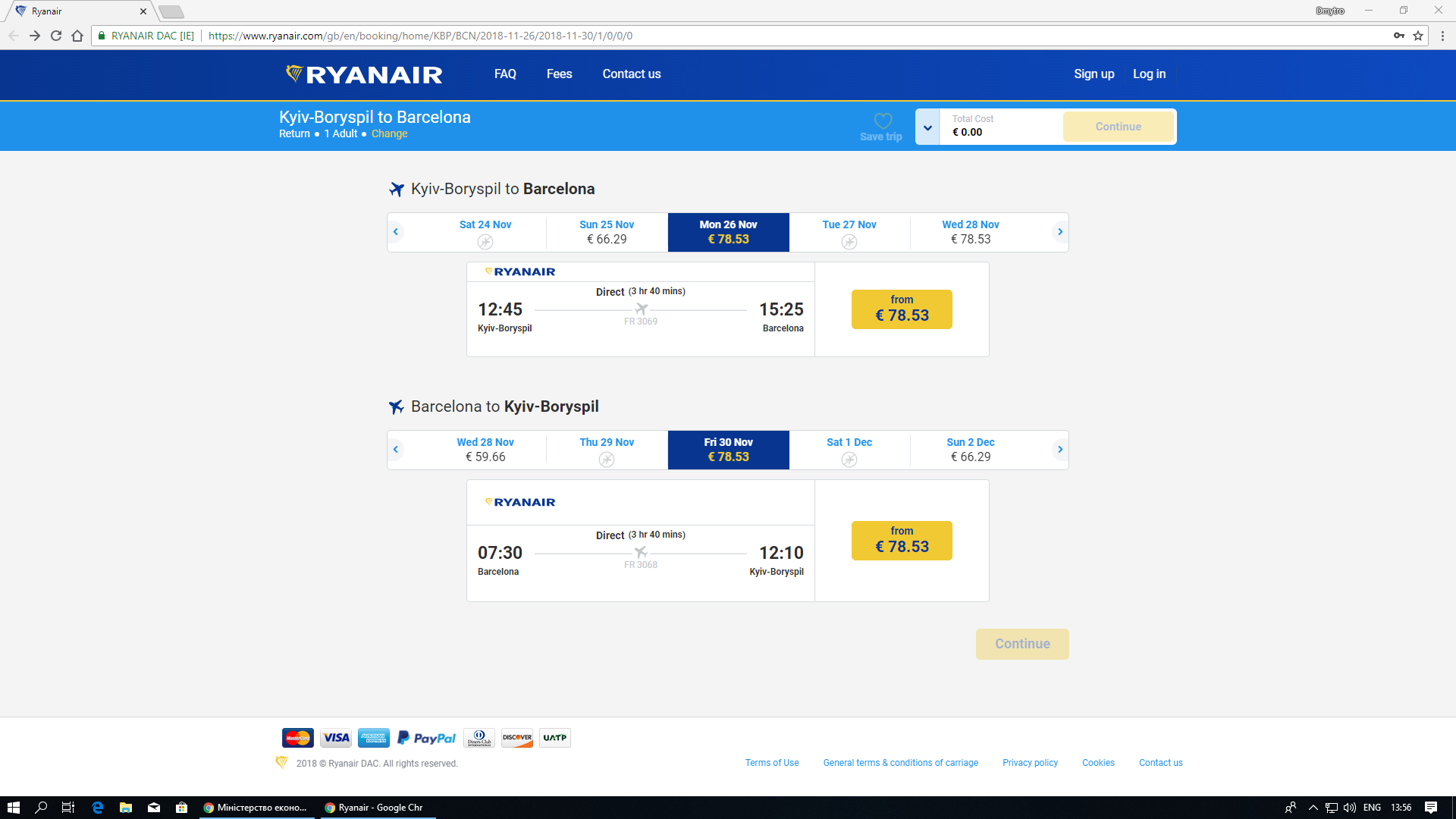Click the Ryanair logo in header
The height and width of the screenshot is (819, 1456).
[364, 74]
